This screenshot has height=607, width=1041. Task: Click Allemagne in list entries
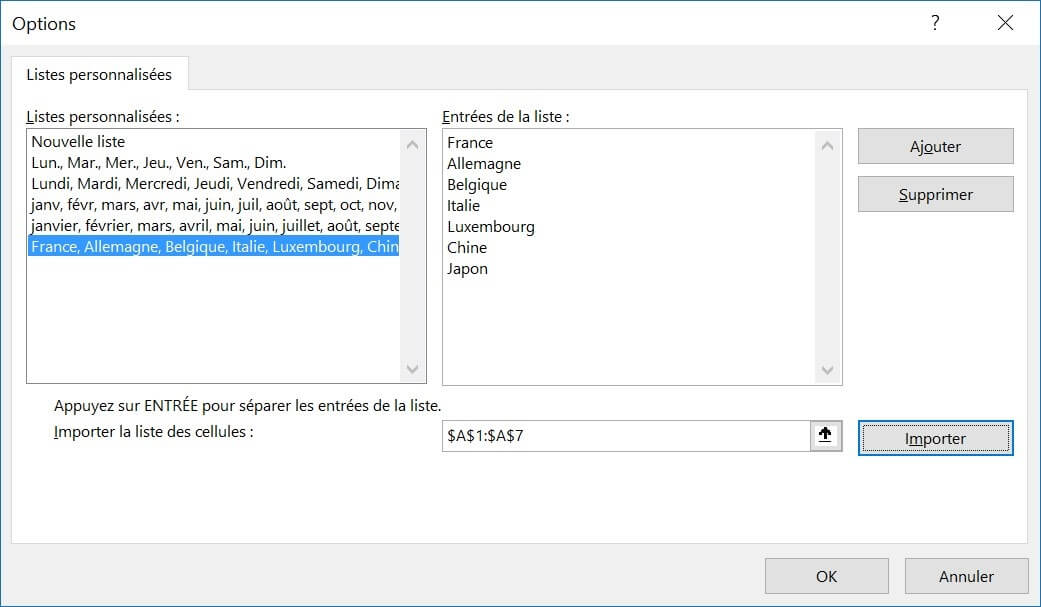[x=484, y=163]
